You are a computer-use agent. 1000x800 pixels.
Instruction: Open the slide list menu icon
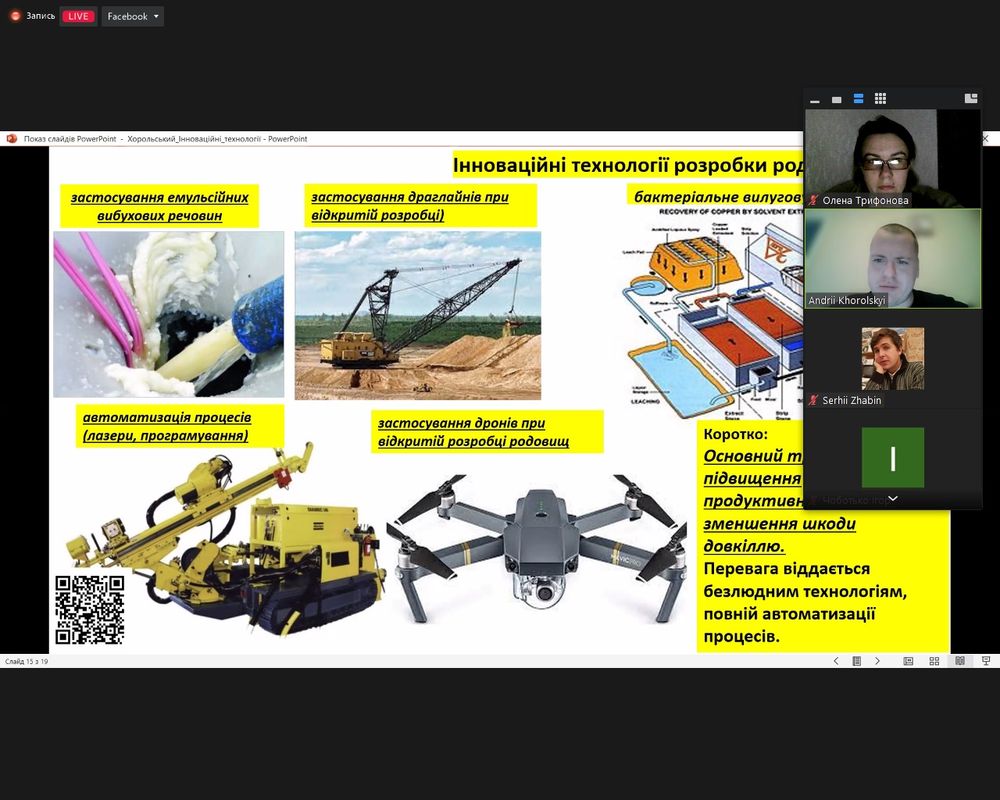(x=857, y=661)
